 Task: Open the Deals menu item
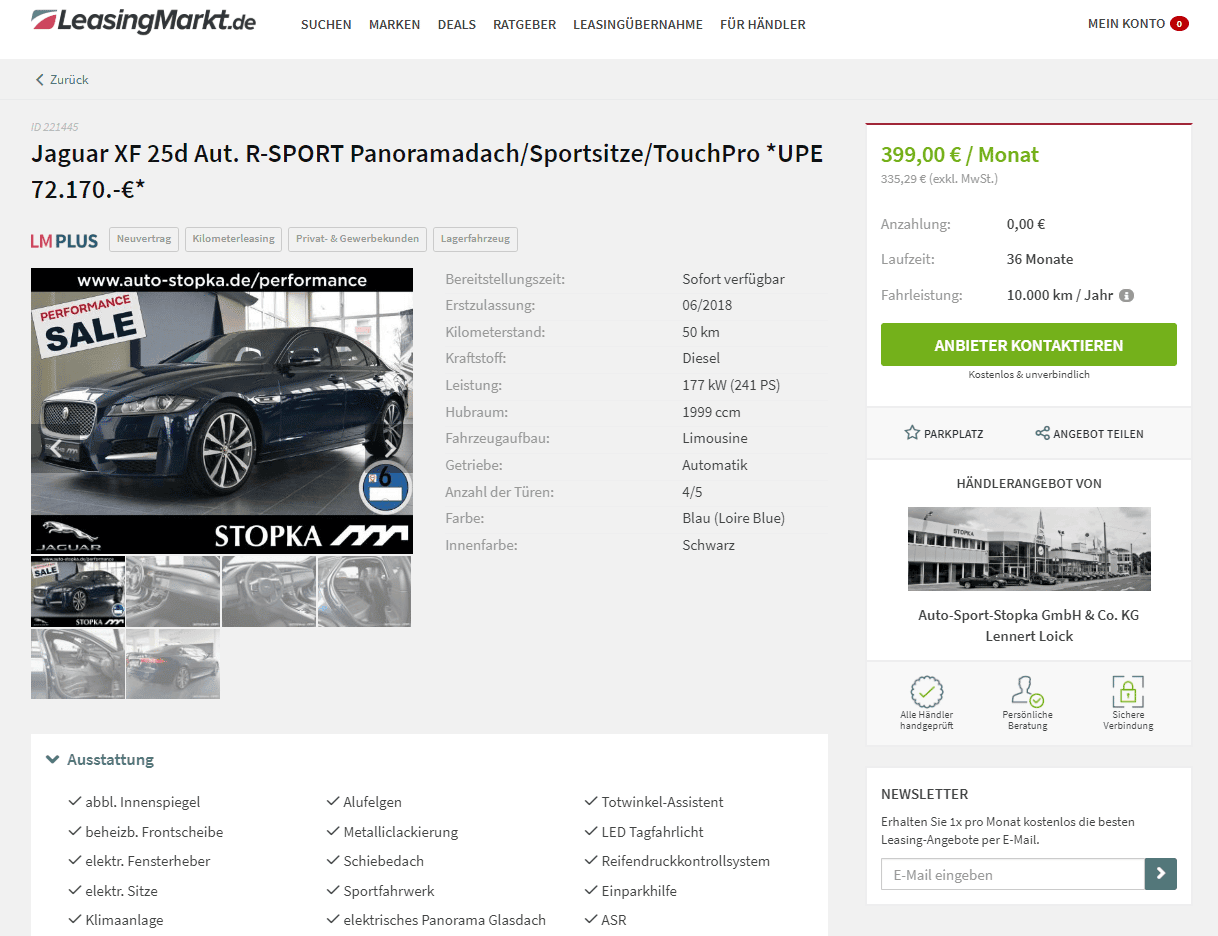pos(457,24)
